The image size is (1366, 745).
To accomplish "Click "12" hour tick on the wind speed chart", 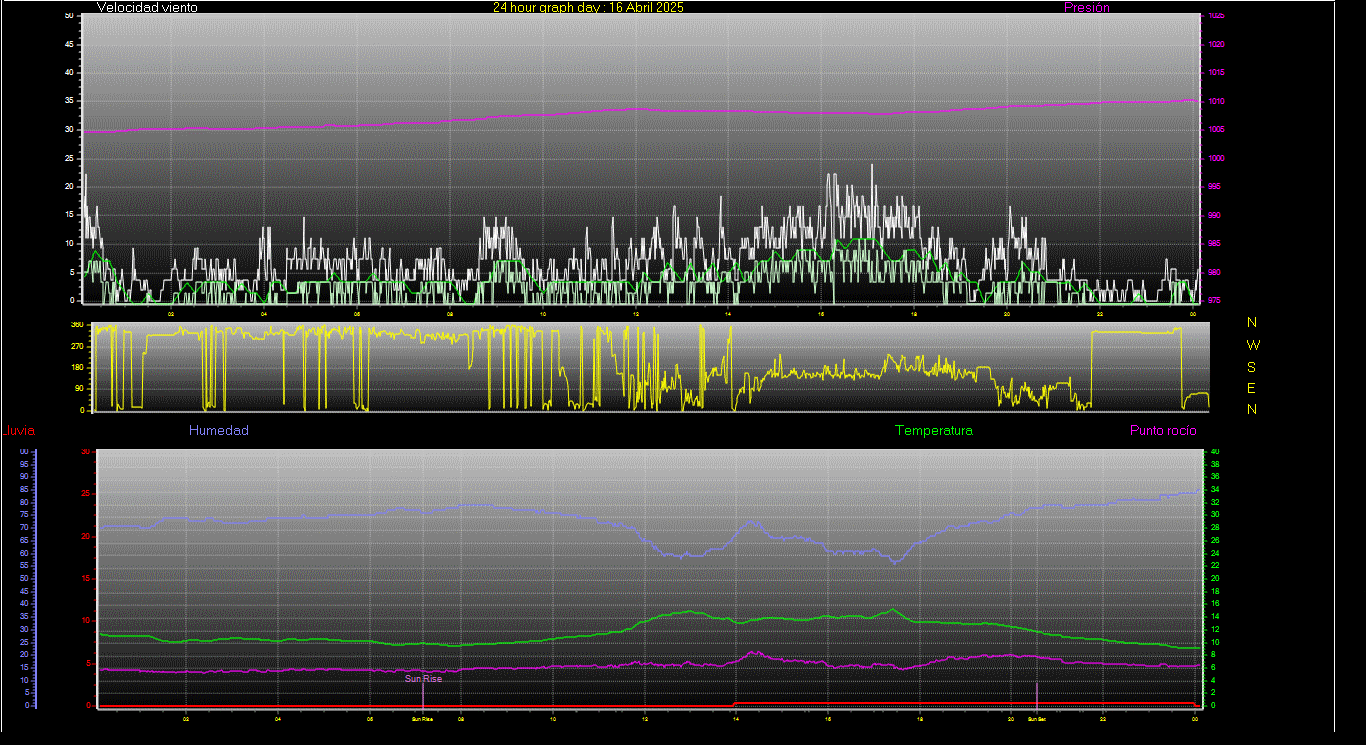I will point(636,314).
